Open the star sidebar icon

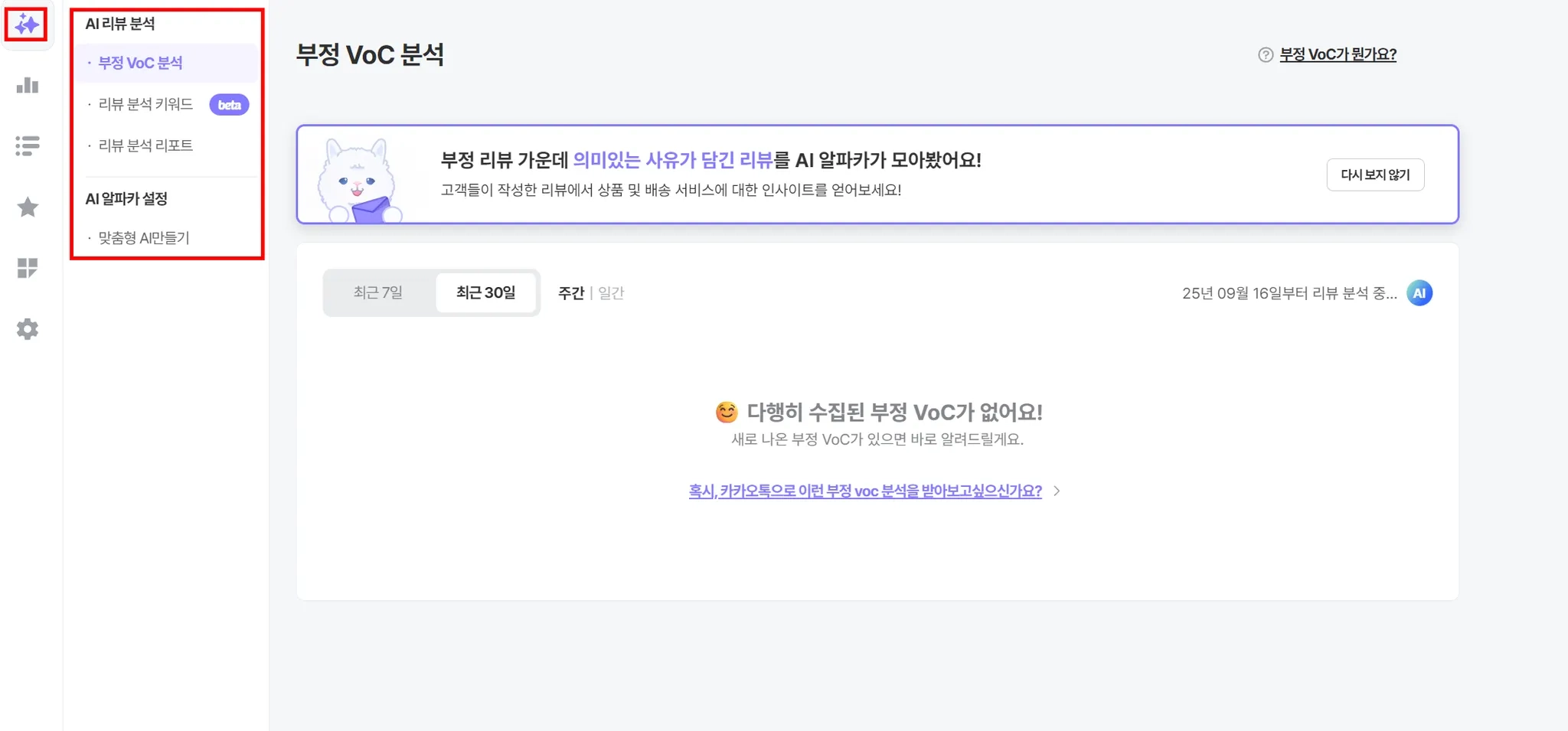[28, 207]
